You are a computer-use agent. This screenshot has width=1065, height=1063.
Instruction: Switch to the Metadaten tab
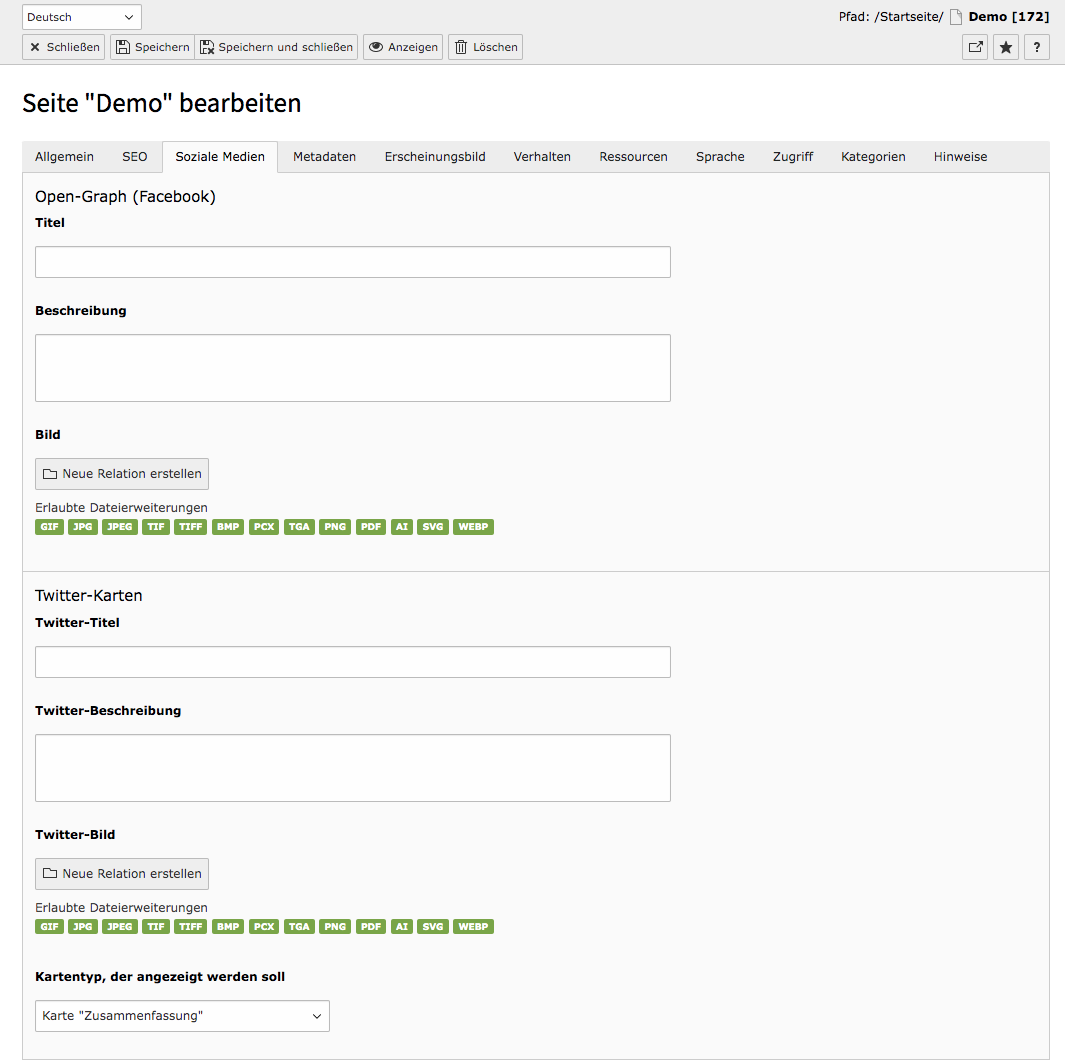(324, 156)
